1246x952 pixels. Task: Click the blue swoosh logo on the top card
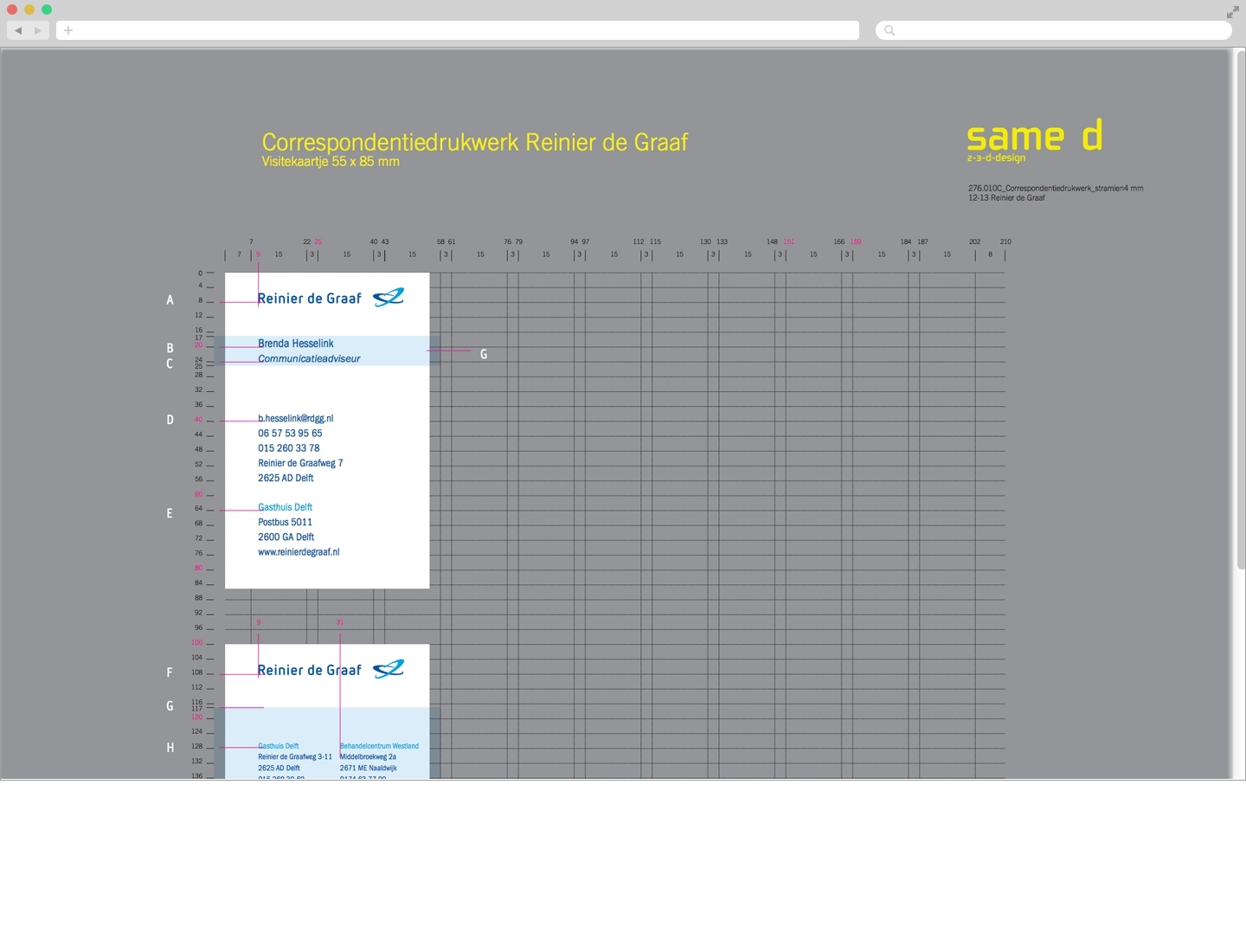pos(389,298)
